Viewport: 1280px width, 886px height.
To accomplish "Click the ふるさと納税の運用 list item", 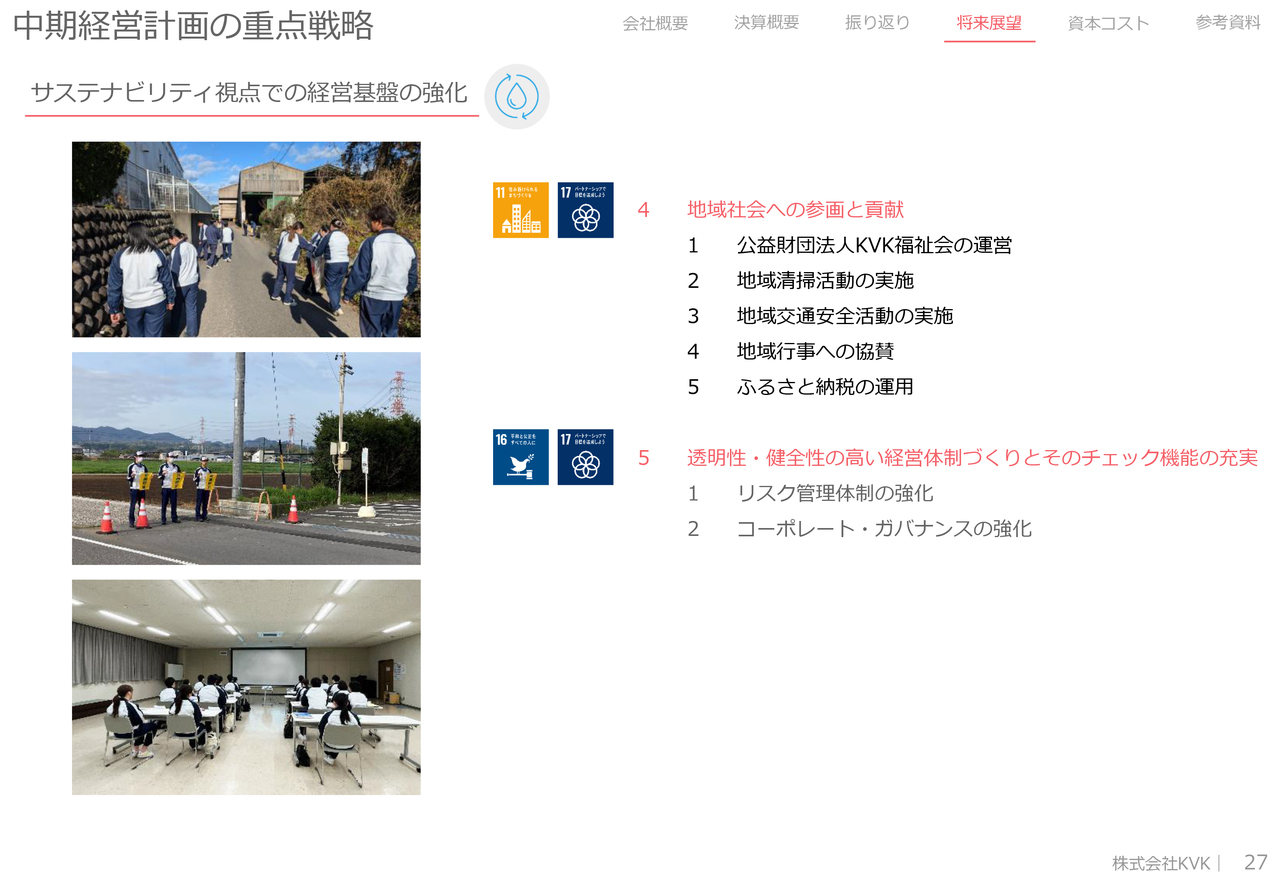I will pyautogui.click(x=825, y=387).
